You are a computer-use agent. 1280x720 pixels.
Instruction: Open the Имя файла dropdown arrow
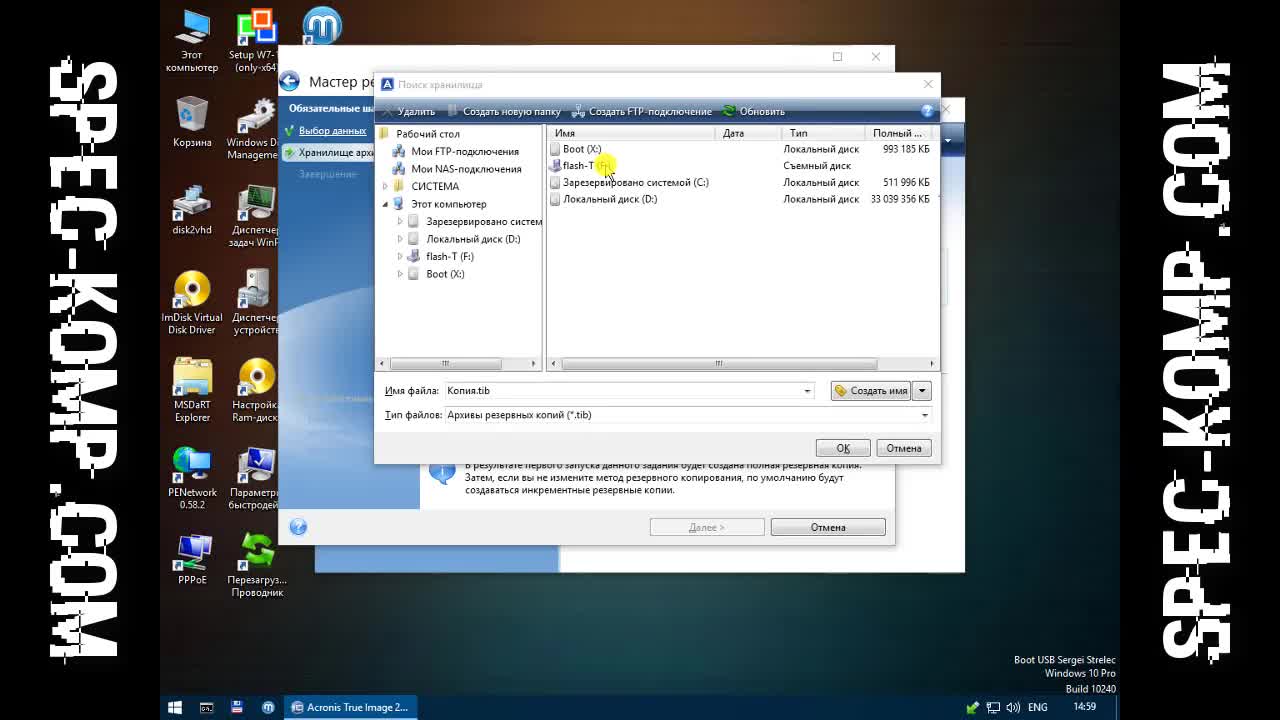coord(807,391)
